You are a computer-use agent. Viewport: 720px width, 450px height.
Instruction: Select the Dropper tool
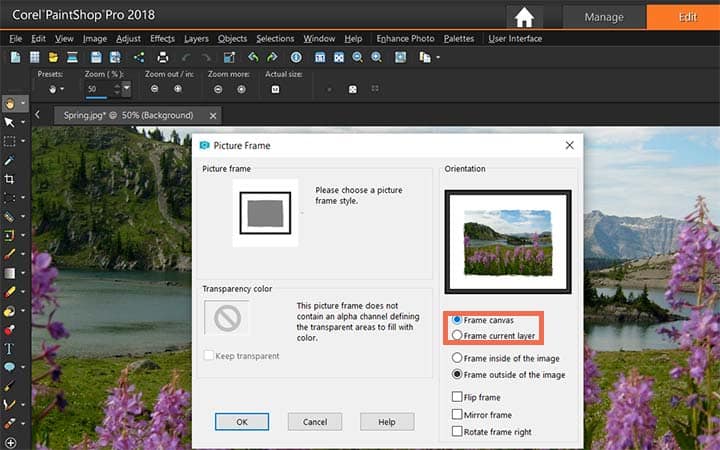[x=9, y=160]
